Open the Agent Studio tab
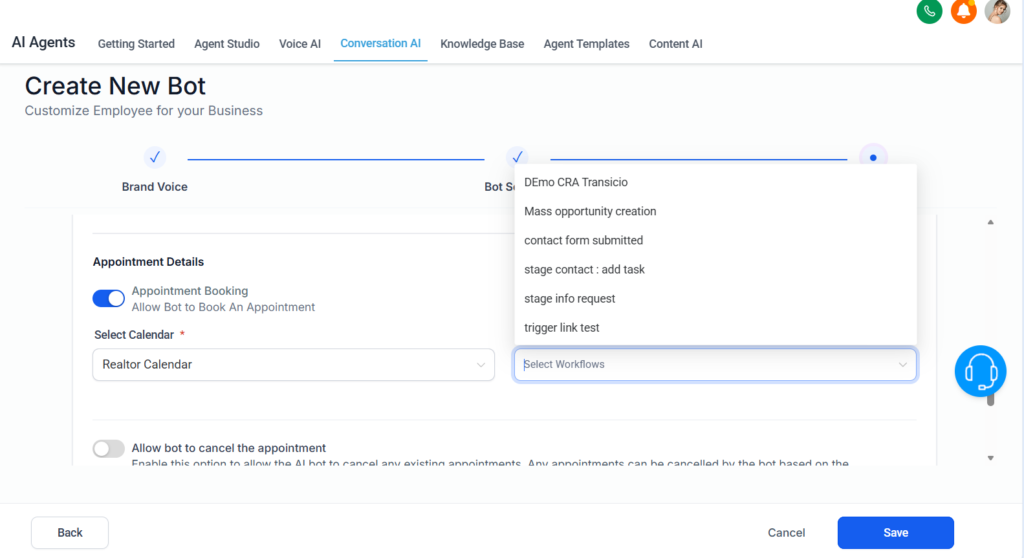The image size is (1024, 558). (227, 44)
